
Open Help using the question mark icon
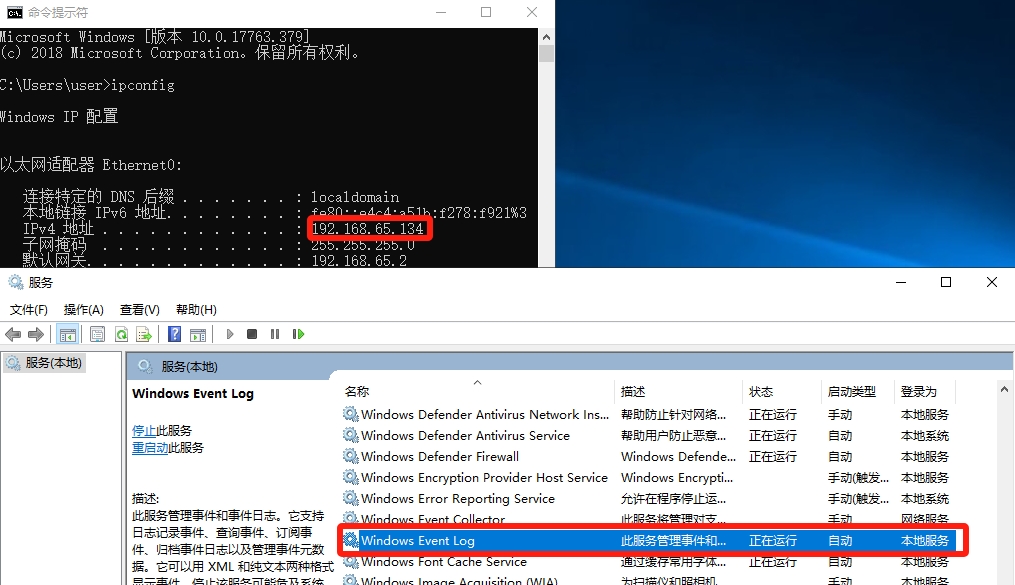(174, 333)
